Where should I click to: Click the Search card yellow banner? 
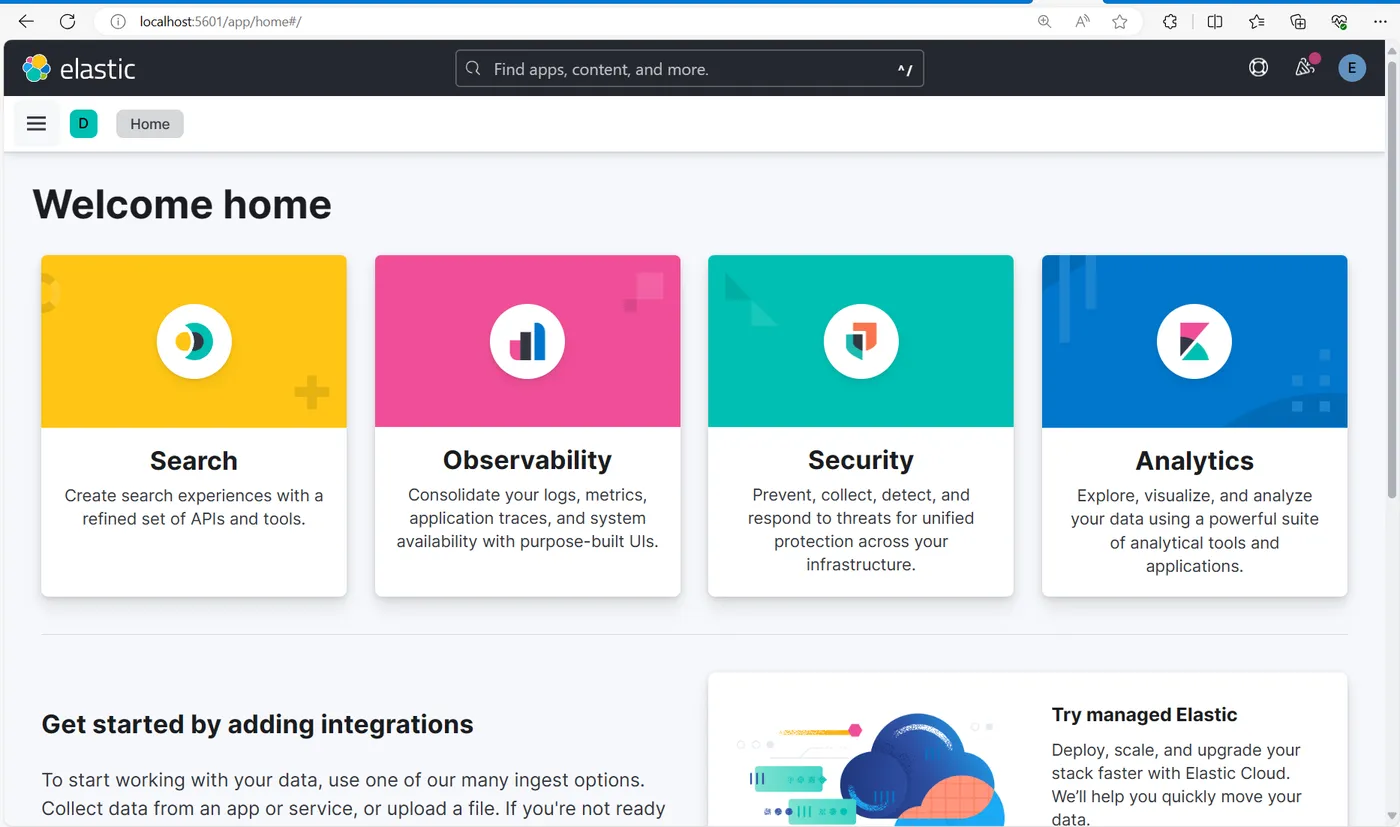coord(194,342)
